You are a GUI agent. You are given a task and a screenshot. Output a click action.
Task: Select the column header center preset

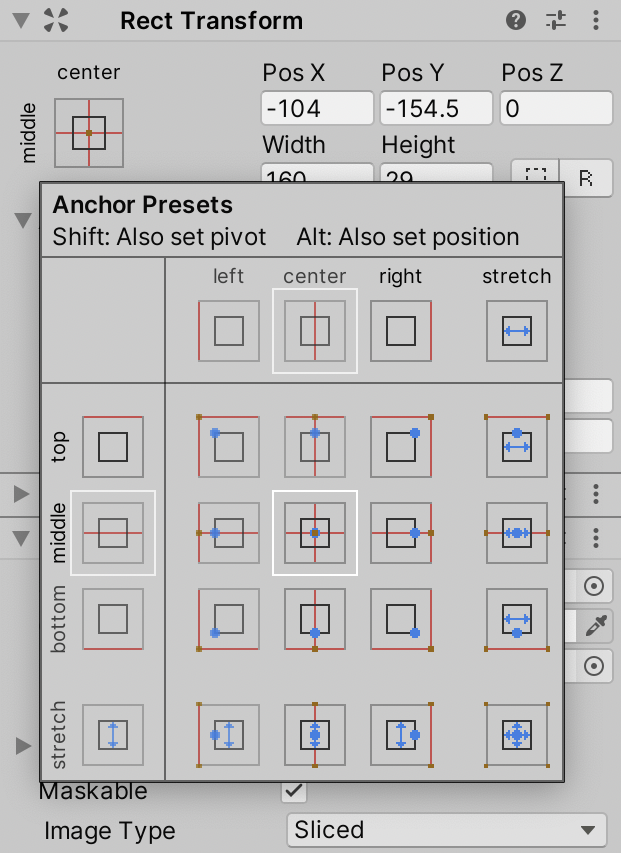point(315,331)
